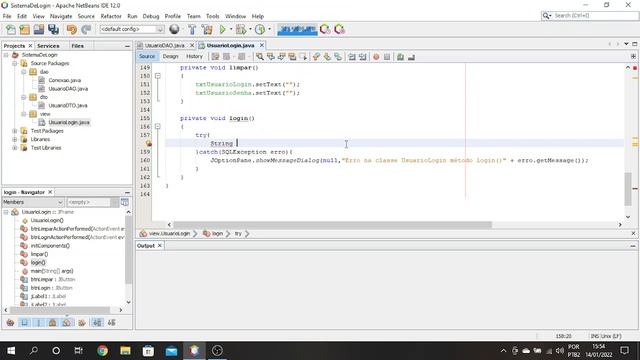Click the Save All toolbar icon

53,29
